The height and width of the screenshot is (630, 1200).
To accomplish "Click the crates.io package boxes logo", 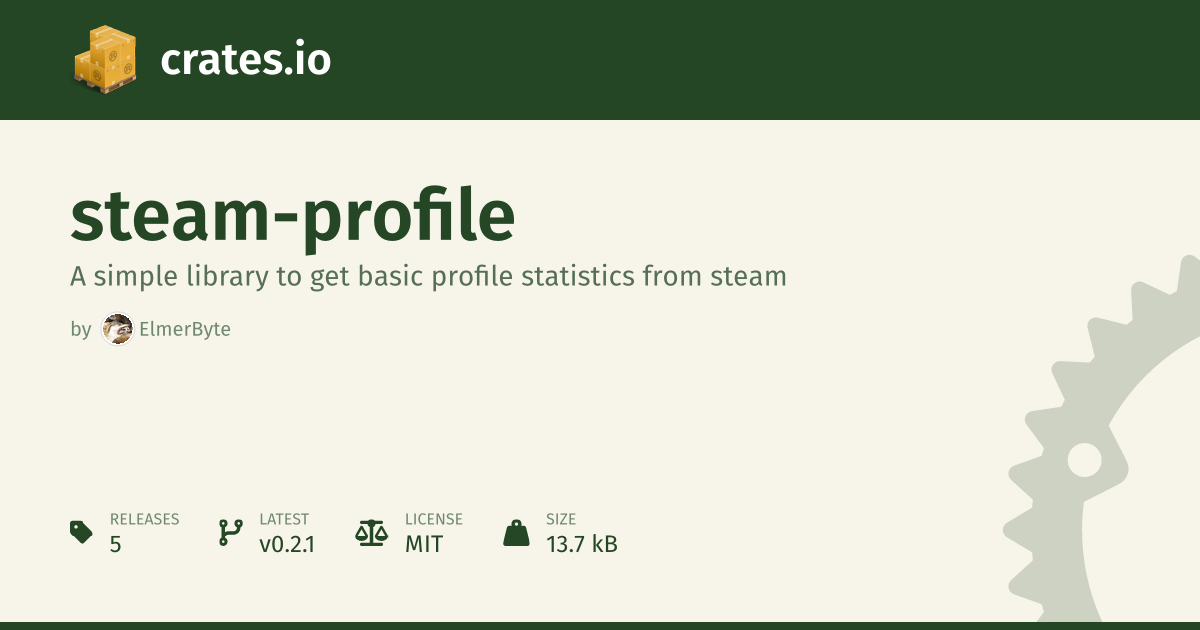I will tap(105, 59).
